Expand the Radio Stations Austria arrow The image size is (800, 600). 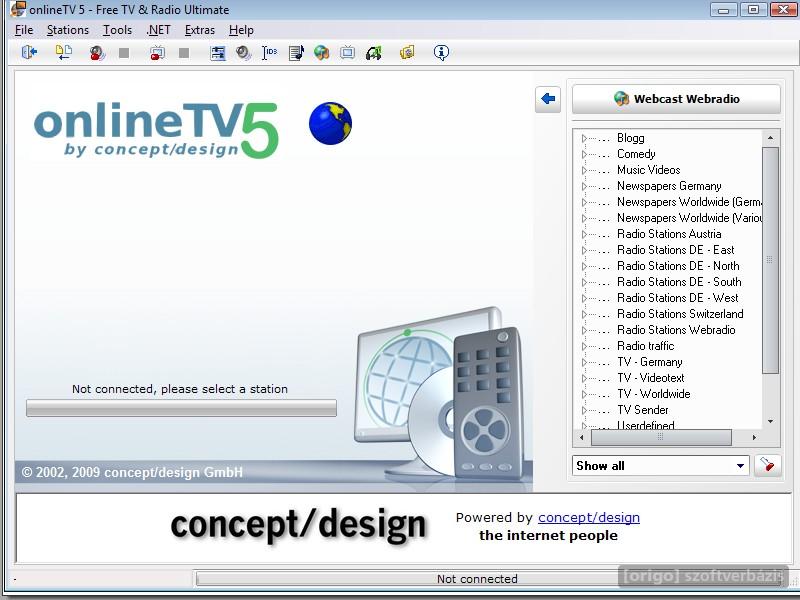pos(585,234)
